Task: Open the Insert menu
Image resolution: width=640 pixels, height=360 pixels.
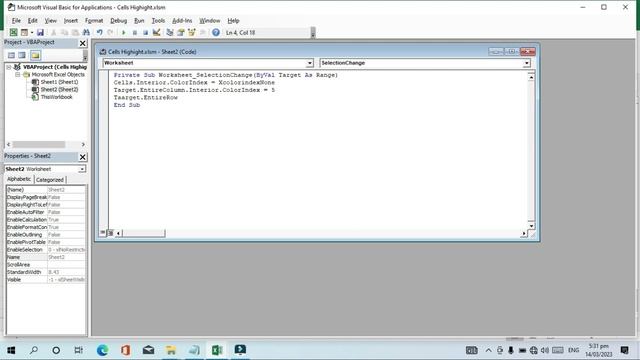Action: (71, 20)
